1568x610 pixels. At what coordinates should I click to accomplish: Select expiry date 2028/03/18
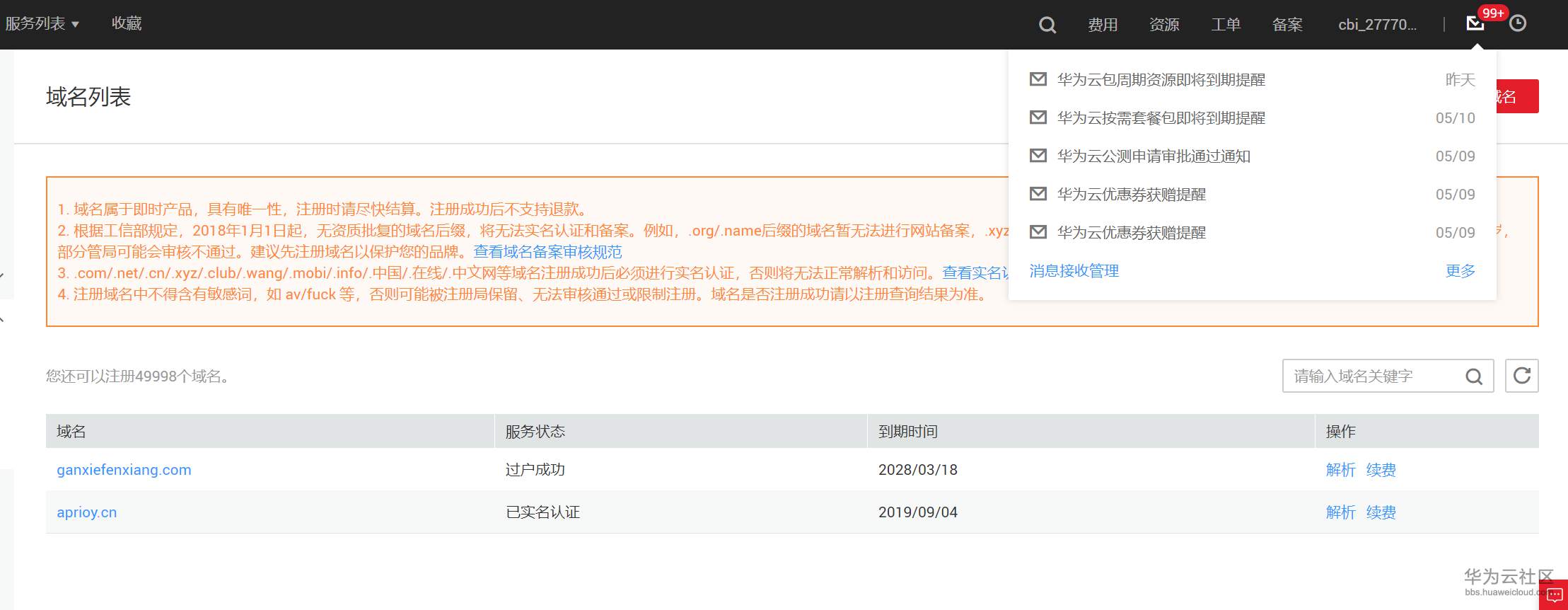[918, 470]
